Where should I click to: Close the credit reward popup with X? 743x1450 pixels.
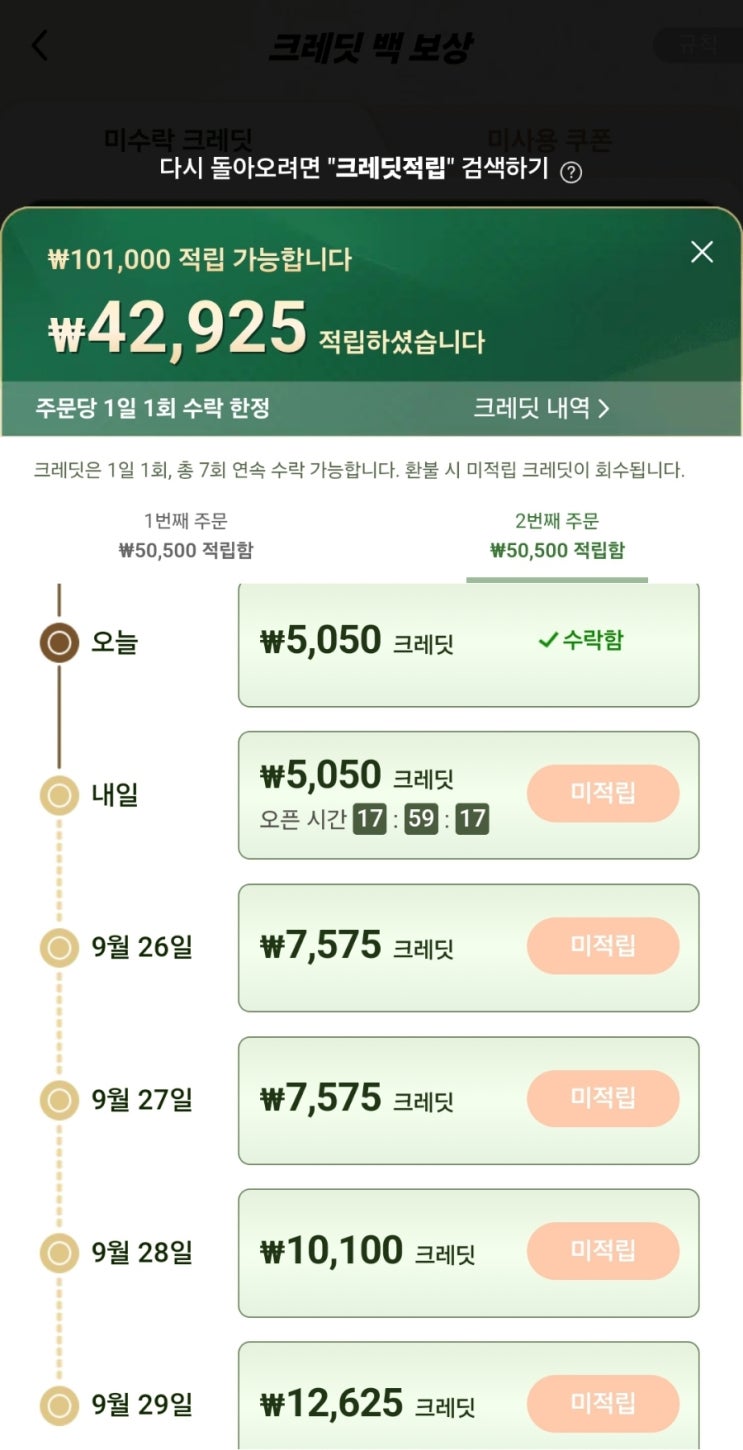coord(702,252)
